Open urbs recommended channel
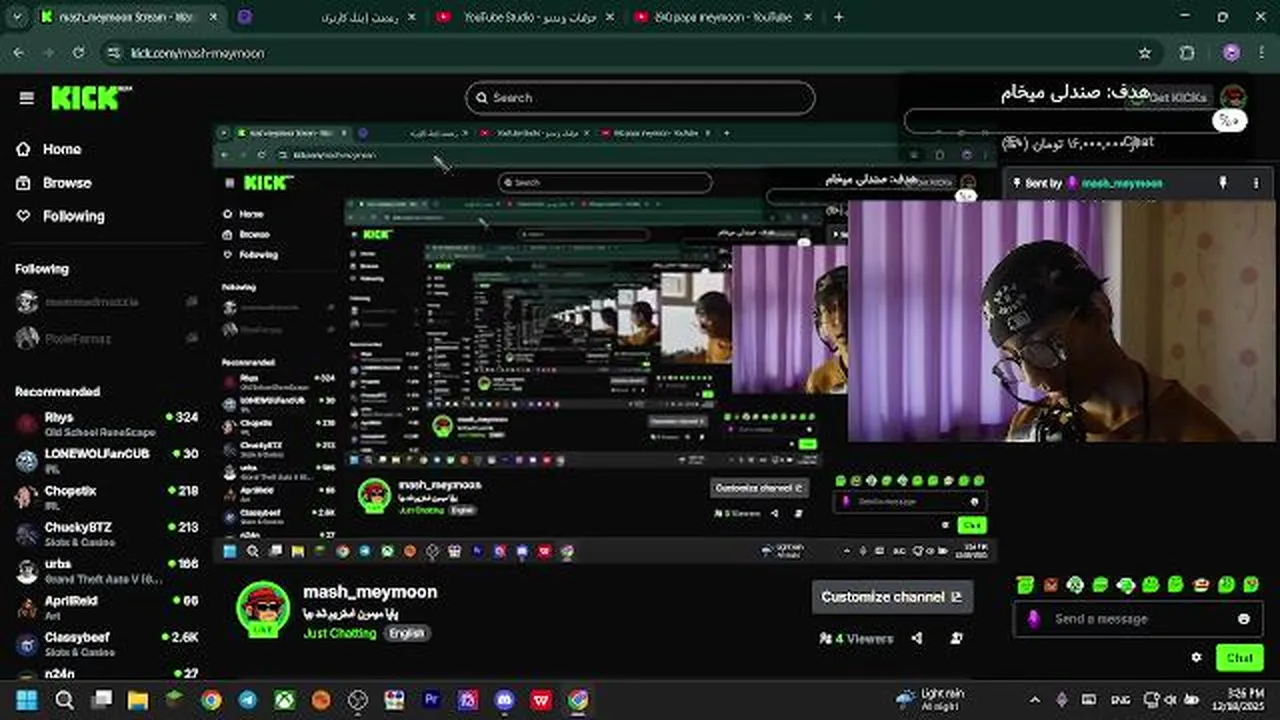 [106, 570]
